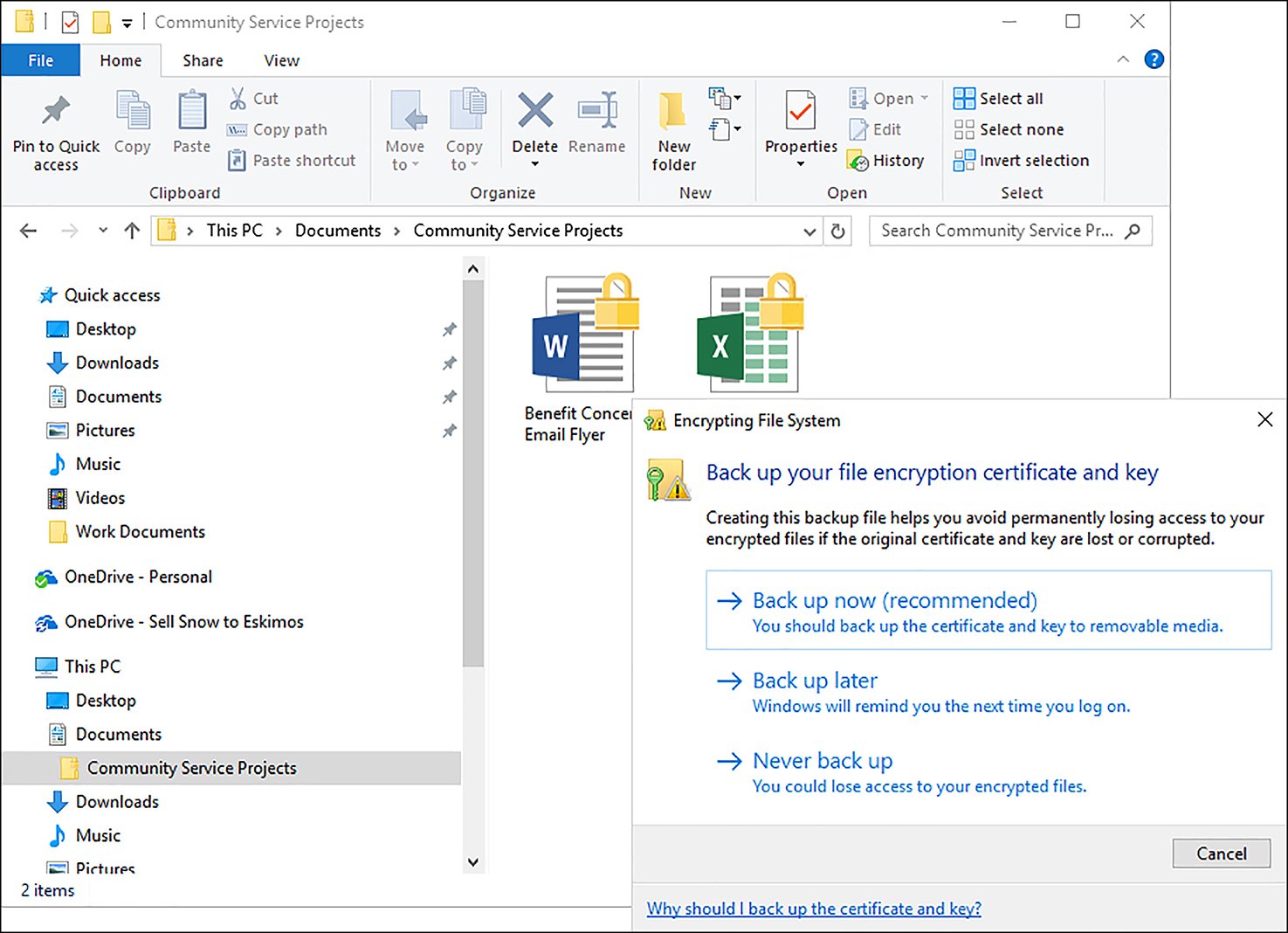
Task: Open the Recent locations dropdown
Action: pyautogui.click(x=103, y=231)
